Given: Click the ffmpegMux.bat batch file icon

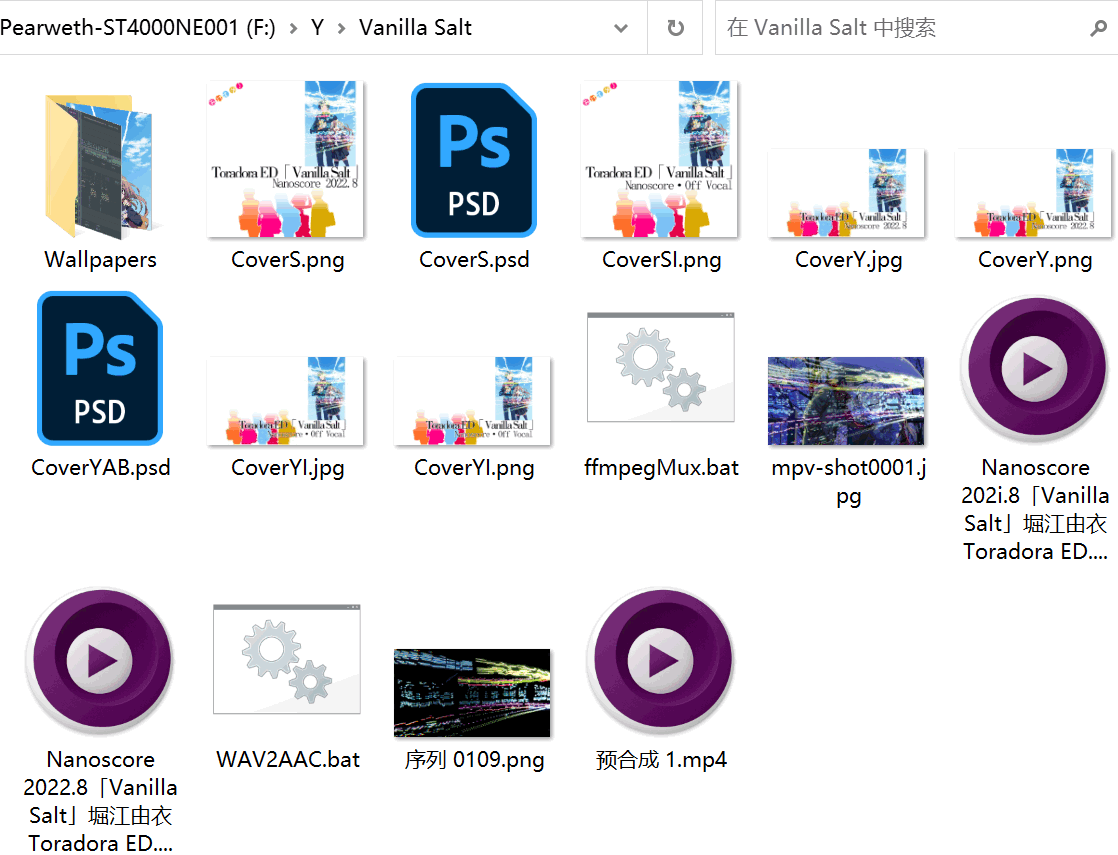Looking at the screenshot, I should 660,366.
